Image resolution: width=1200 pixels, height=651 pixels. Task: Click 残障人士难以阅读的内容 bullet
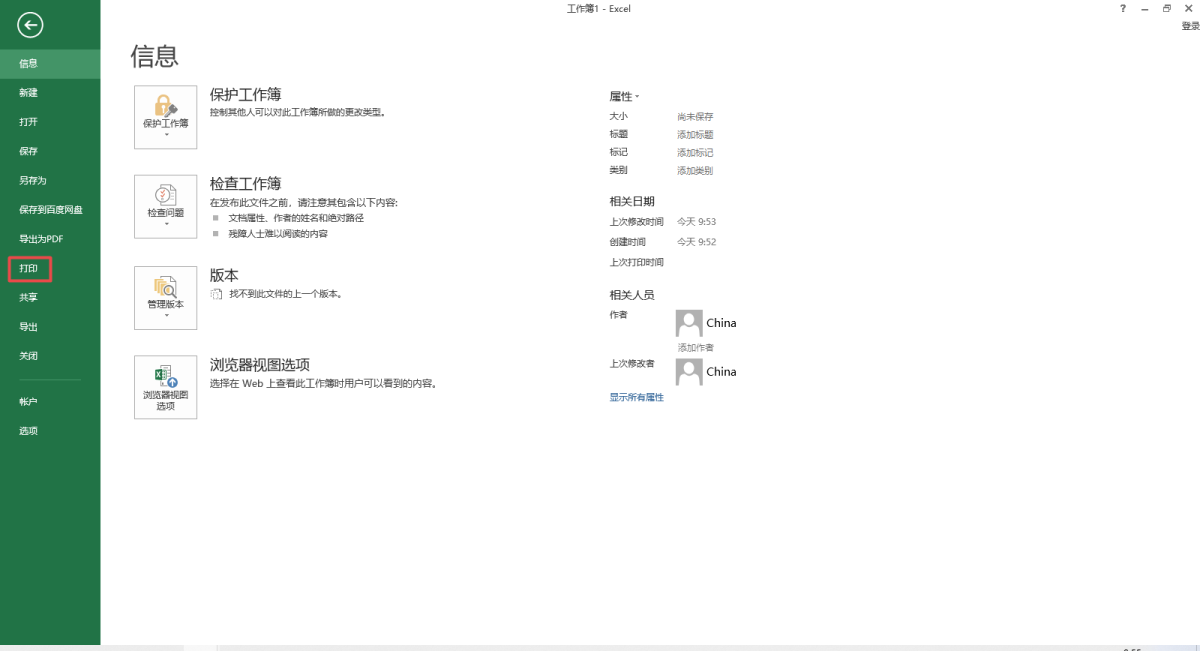click(x=278, y=234)
